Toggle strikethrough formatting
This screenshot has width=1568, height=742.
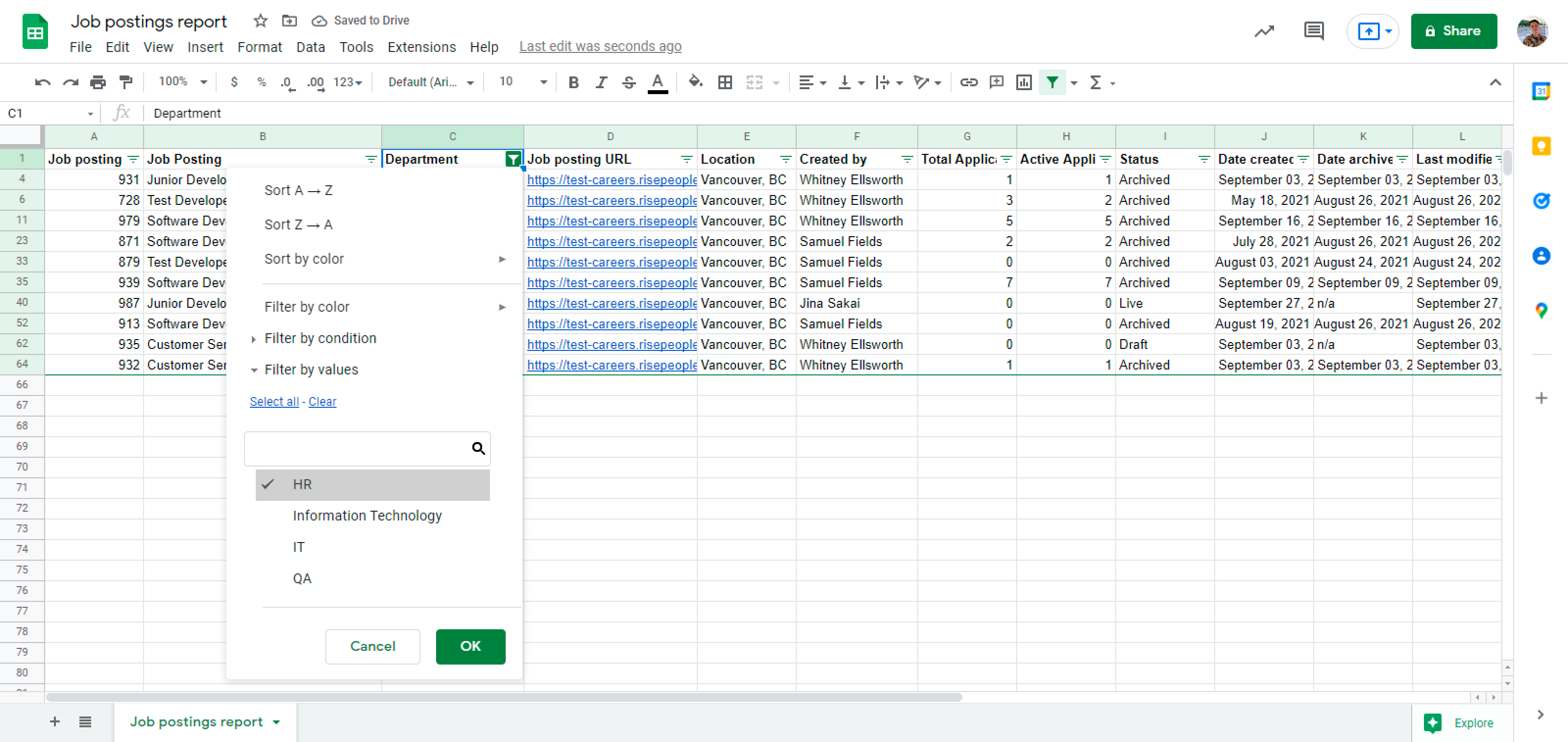tap(629, 82)
